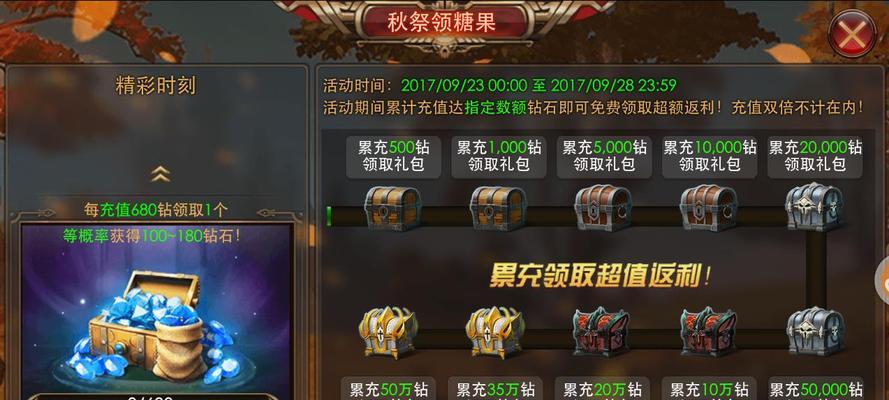Open the 1,000 diamond reward chest

498,208
